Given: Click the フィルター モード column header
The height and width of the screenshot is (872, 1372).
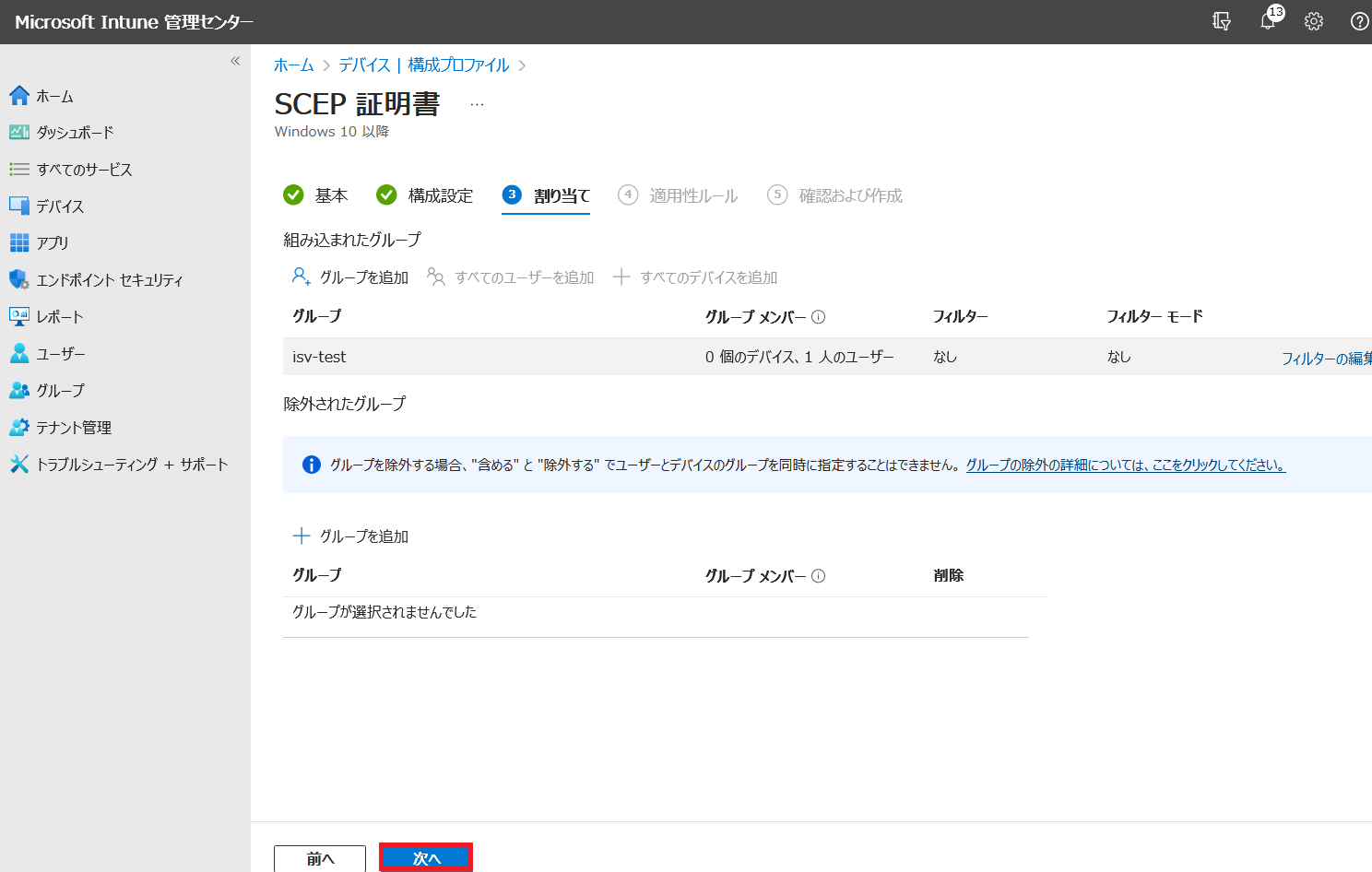Looking at the screenshot, I should [1154, 316].
